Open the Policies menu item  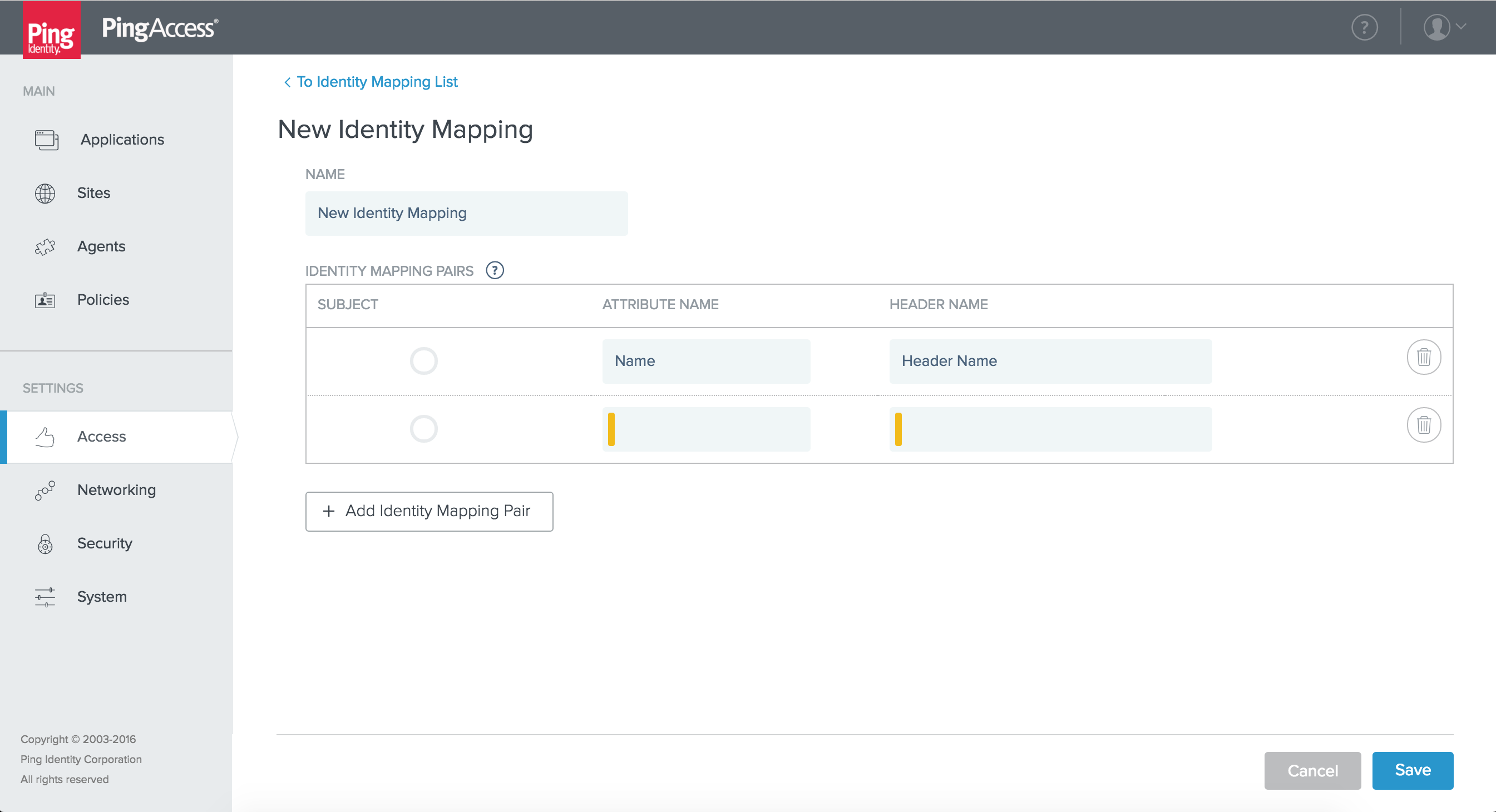click(x=103, y=300)
